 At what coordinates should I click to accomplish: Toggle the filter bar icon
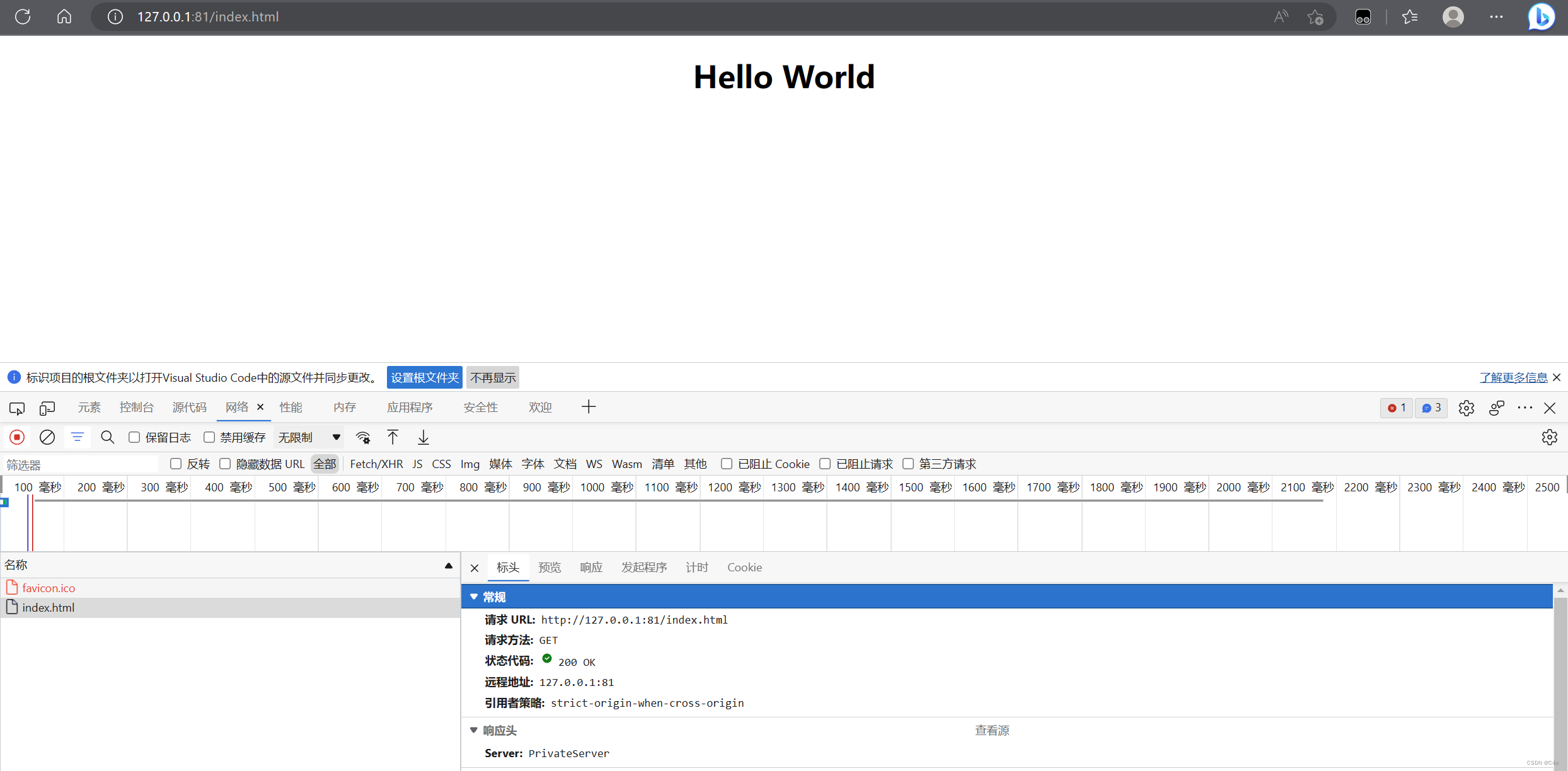[x=78, y=437]
